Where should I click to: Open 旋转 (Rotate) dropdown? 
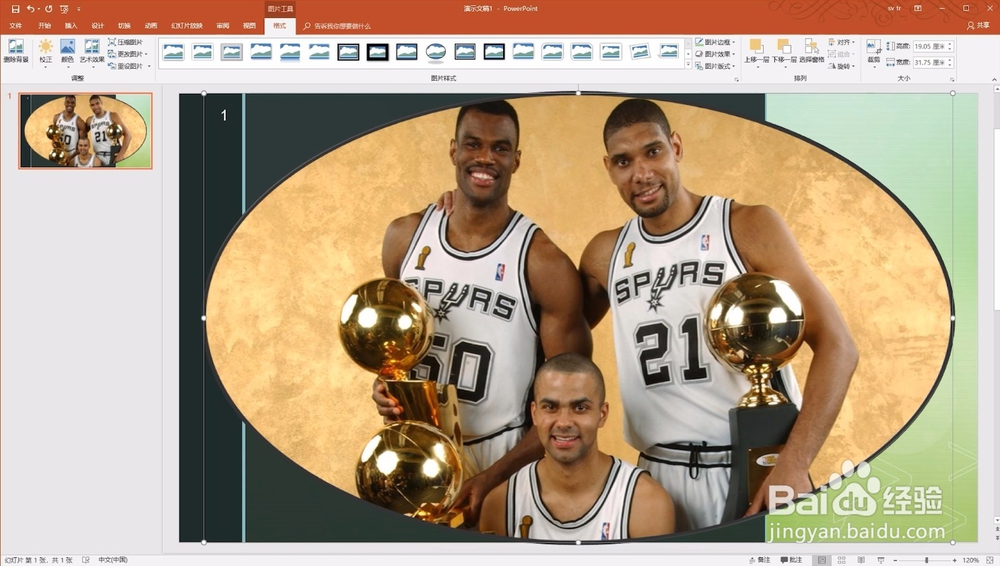(842, 66)
